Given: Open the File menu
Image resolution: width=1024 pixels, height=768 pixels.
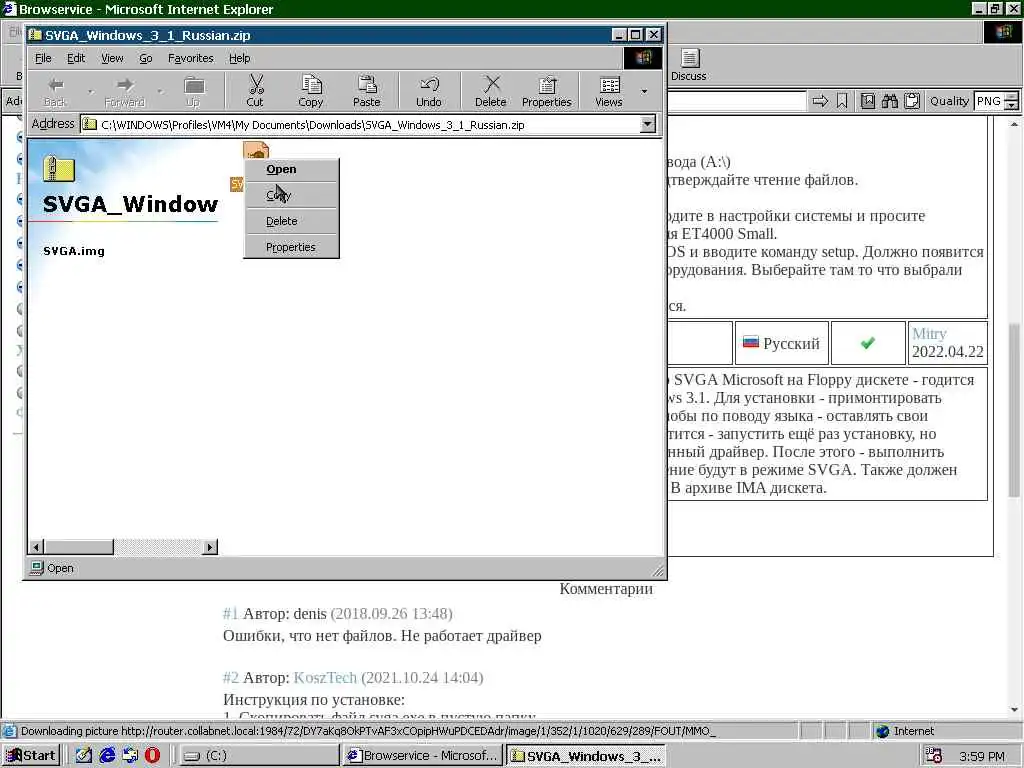Looking at the screenshot, I should point(43,58).
